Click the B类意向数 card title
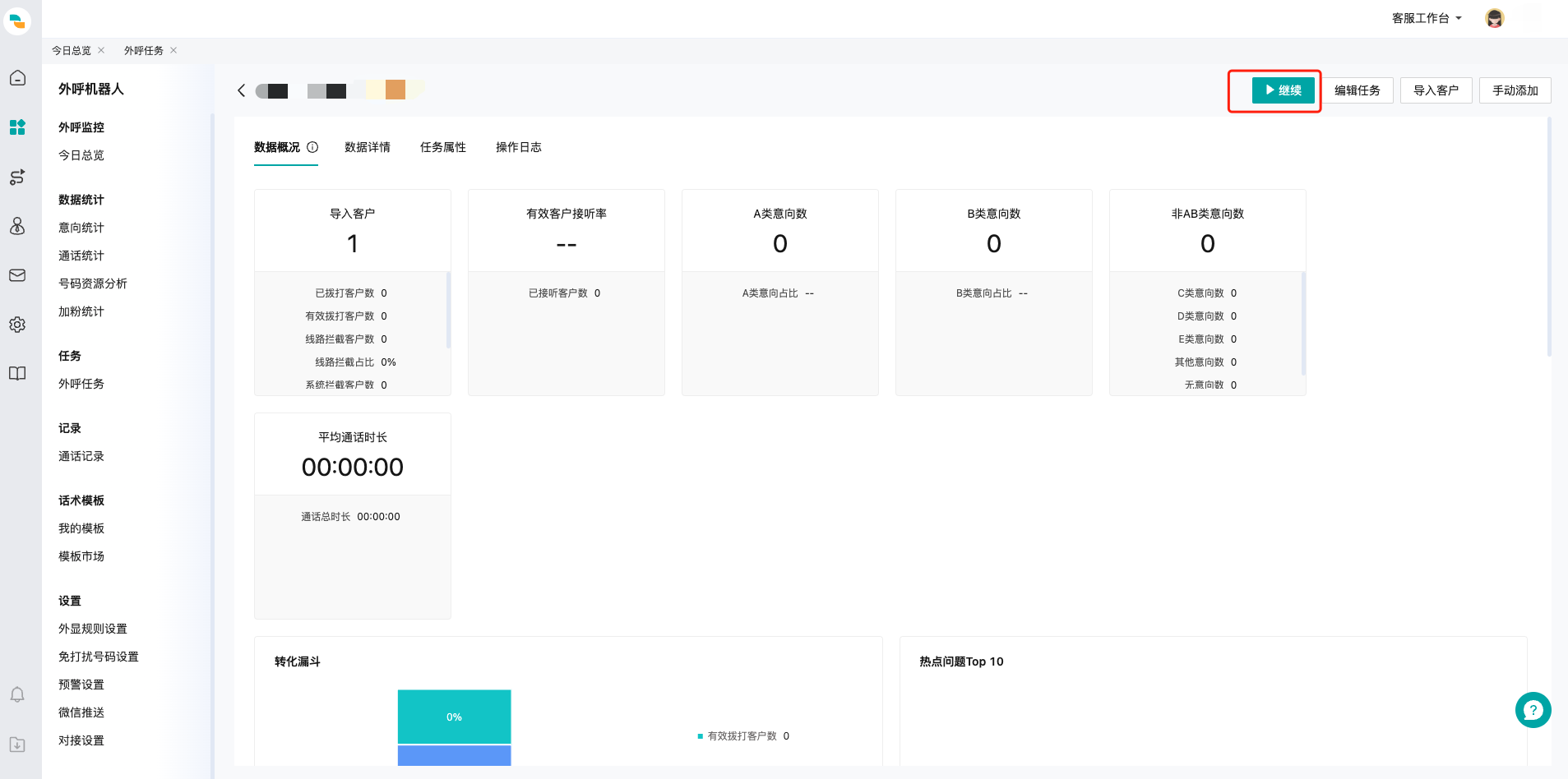Image resolution: width=1568 pixels, height=779 pixels. tap(994, 214)
